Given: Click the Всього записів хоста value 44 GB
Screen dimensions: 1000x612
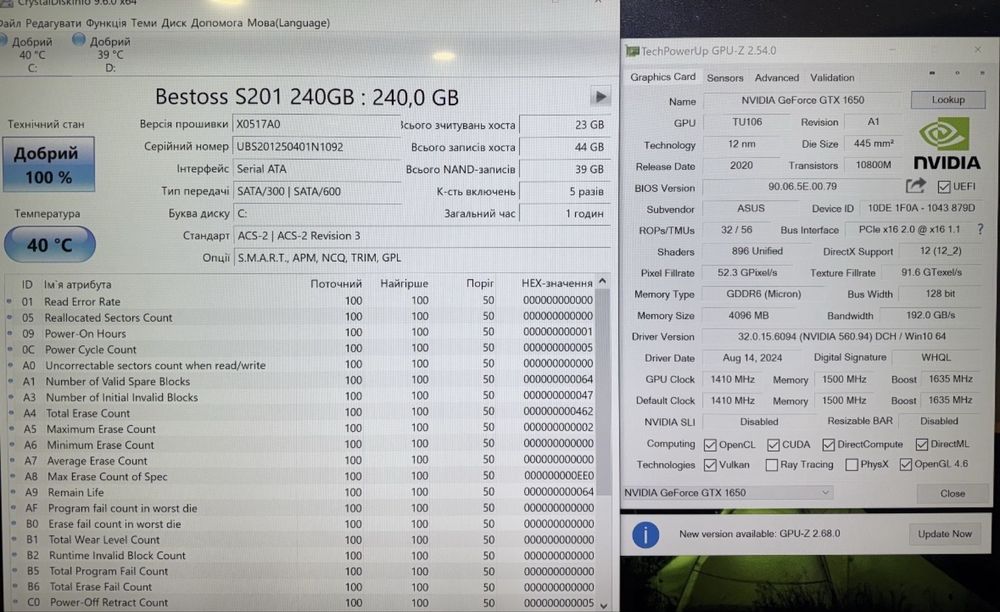Looking at the screenshot, I should click(564, 147).
